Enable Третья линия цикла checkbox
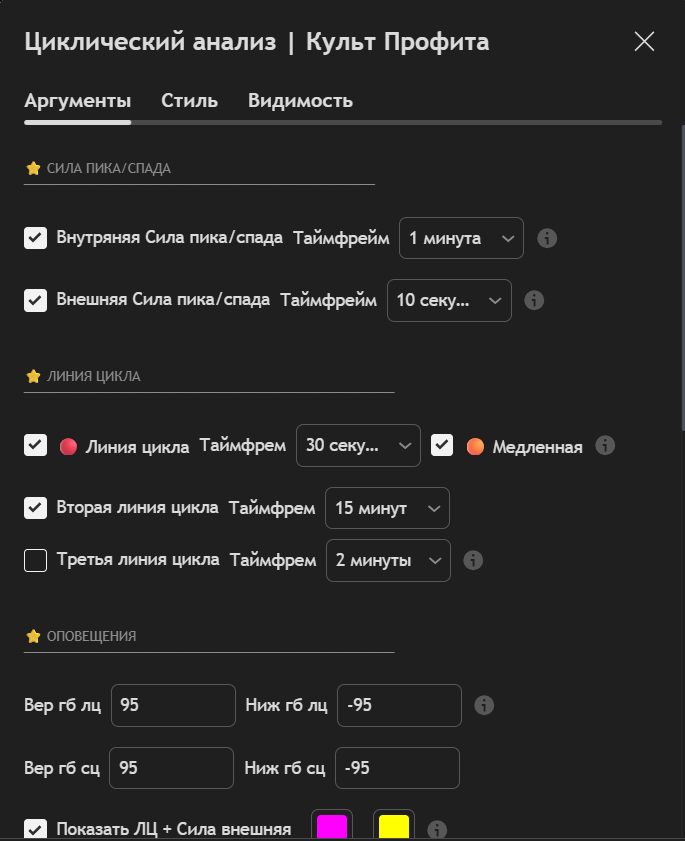The image size is (685, 841). coord(36,560)
